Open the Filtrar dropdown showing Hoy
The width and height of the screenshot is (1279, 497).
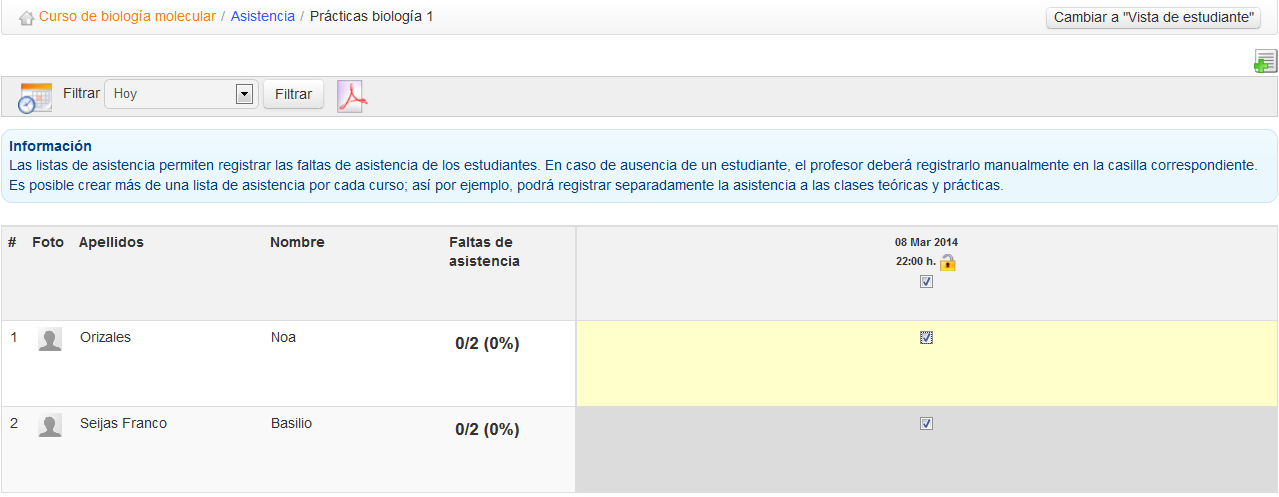coord(172,94)
